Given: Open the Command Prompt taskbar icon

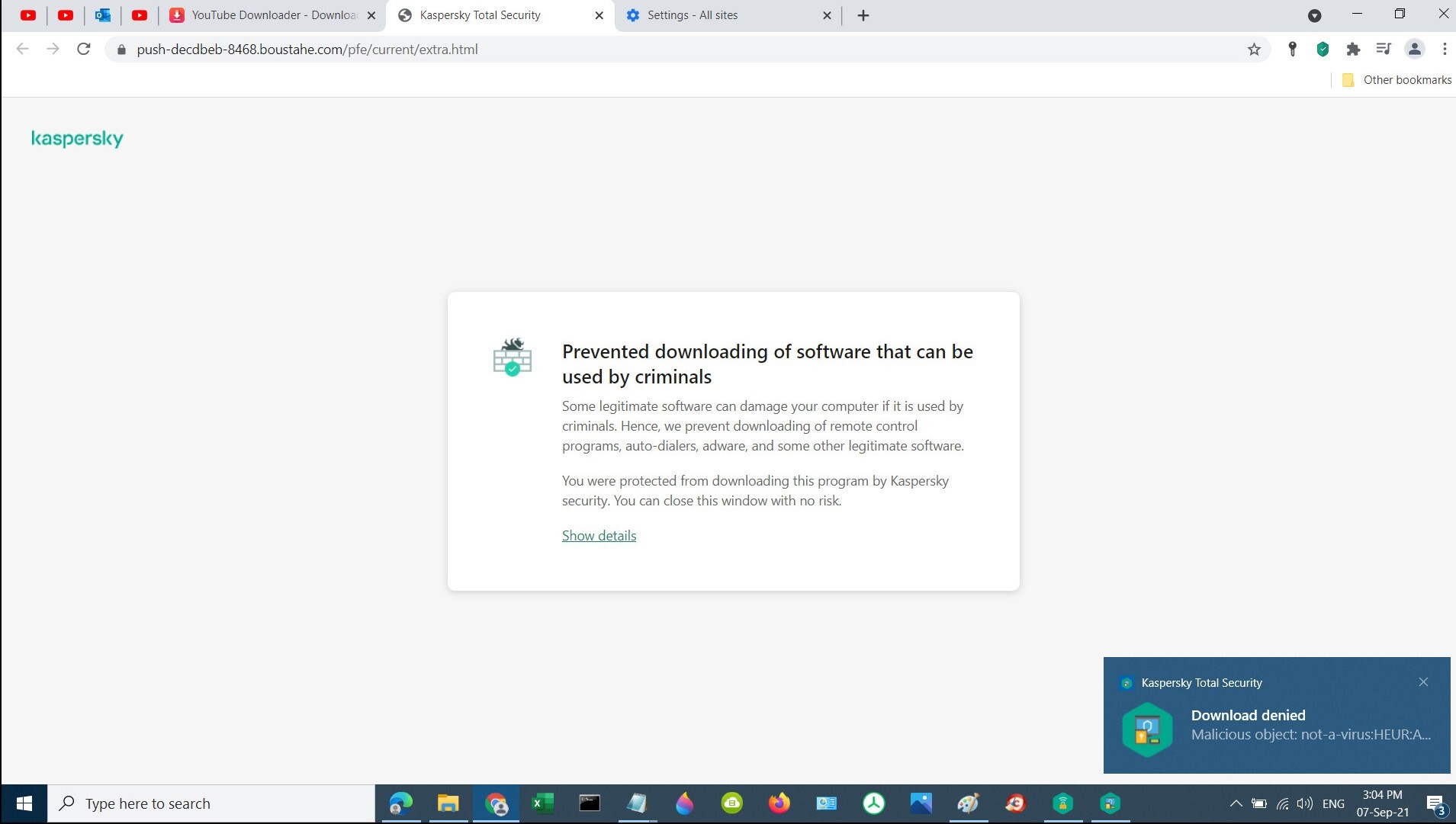Looking at the screenshot, I should pos(590,803).
